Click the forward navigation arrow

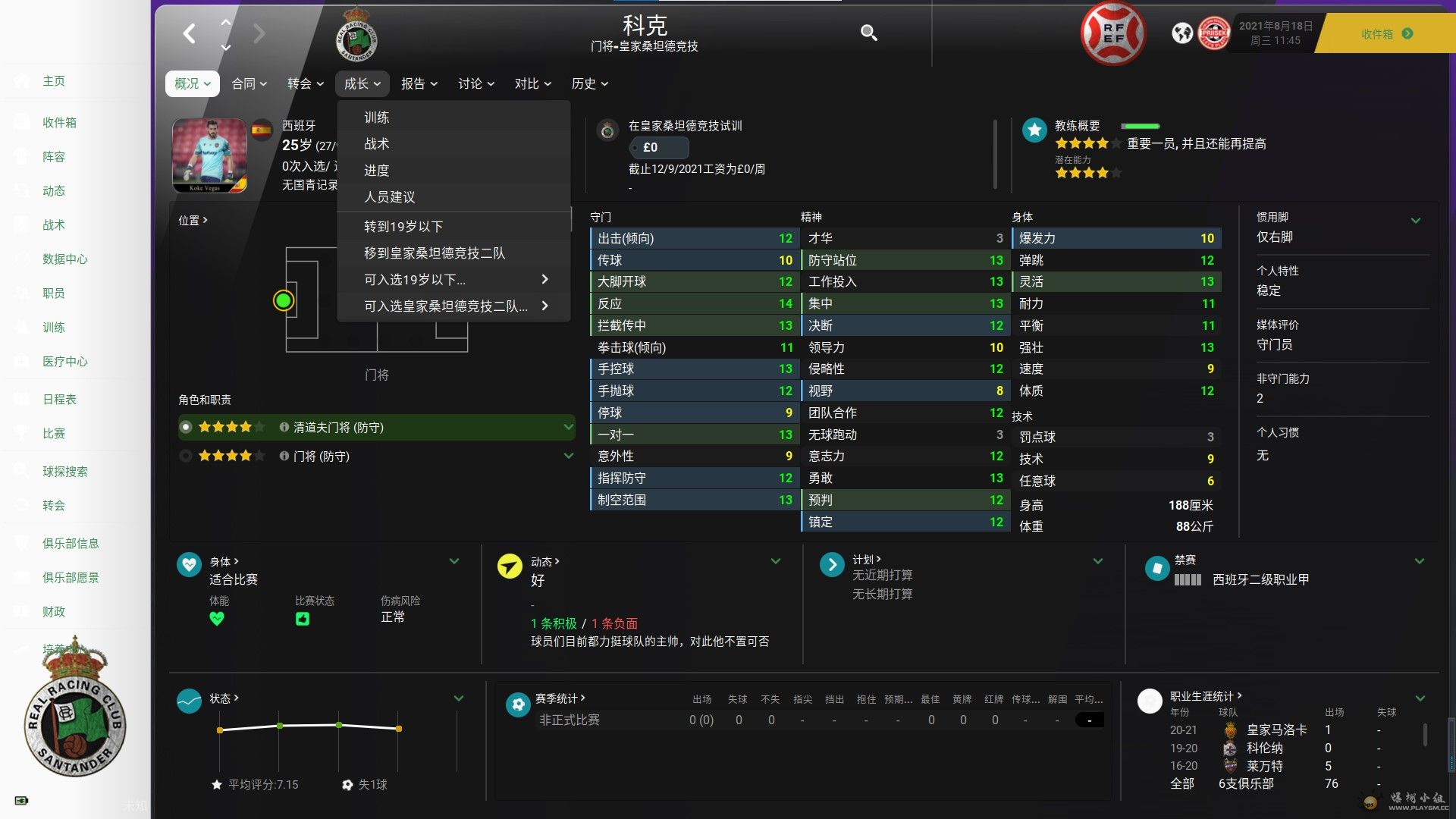point(259,33)
